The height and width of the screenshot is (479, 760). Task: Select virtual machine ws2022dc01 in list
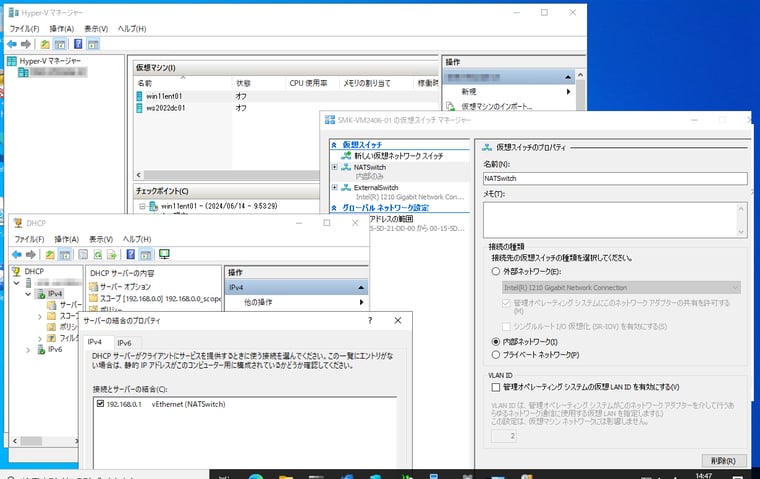[166, 108]
